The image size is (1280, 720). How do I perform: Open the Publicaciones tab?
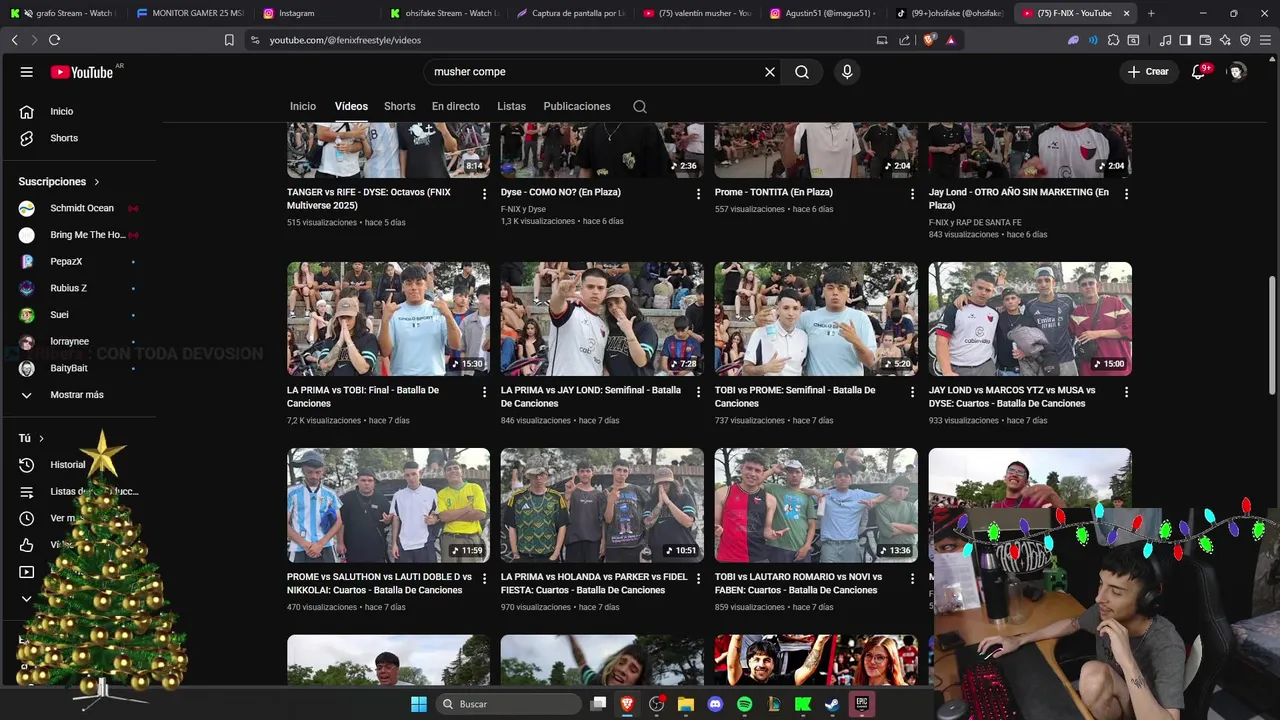[x=577, y=106]
